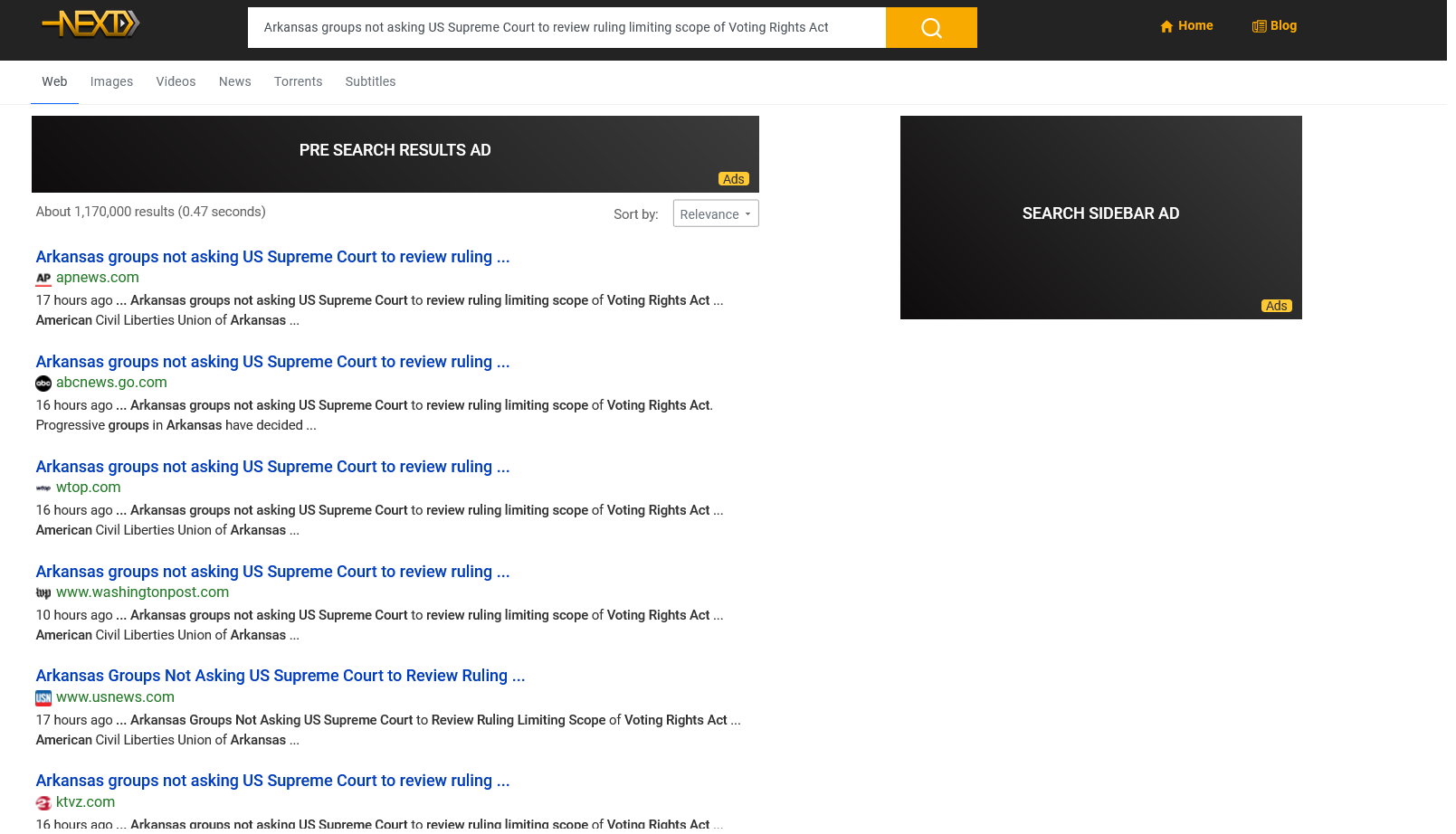Click the Home icon in header

pos(1166,26)
